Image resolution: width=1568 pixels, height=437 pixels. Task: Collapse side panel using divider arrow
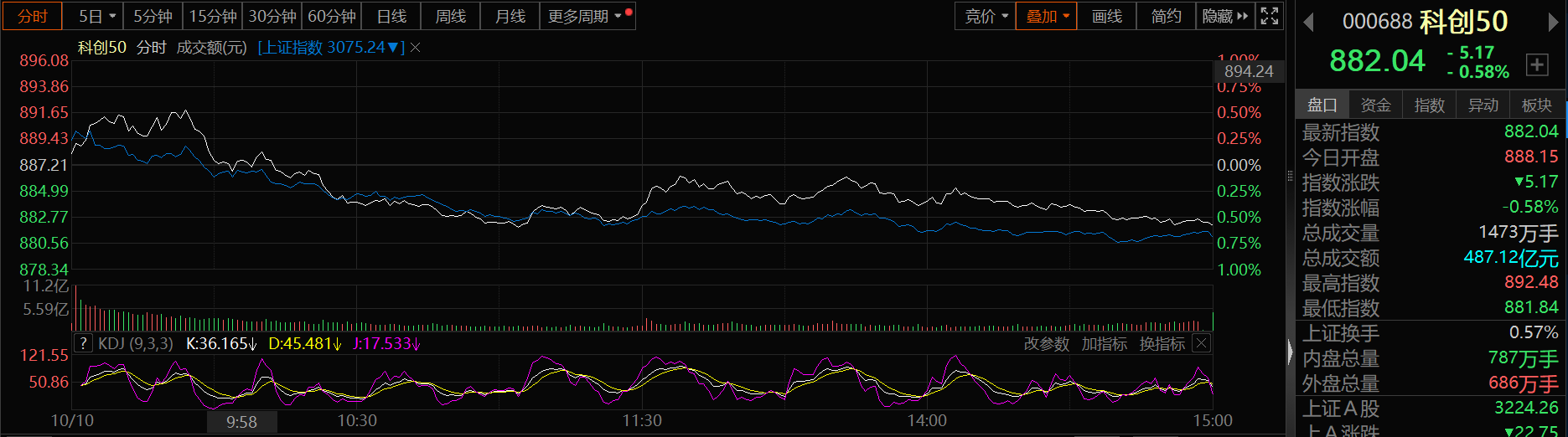pyautogui.click(x=1291, y=352)
